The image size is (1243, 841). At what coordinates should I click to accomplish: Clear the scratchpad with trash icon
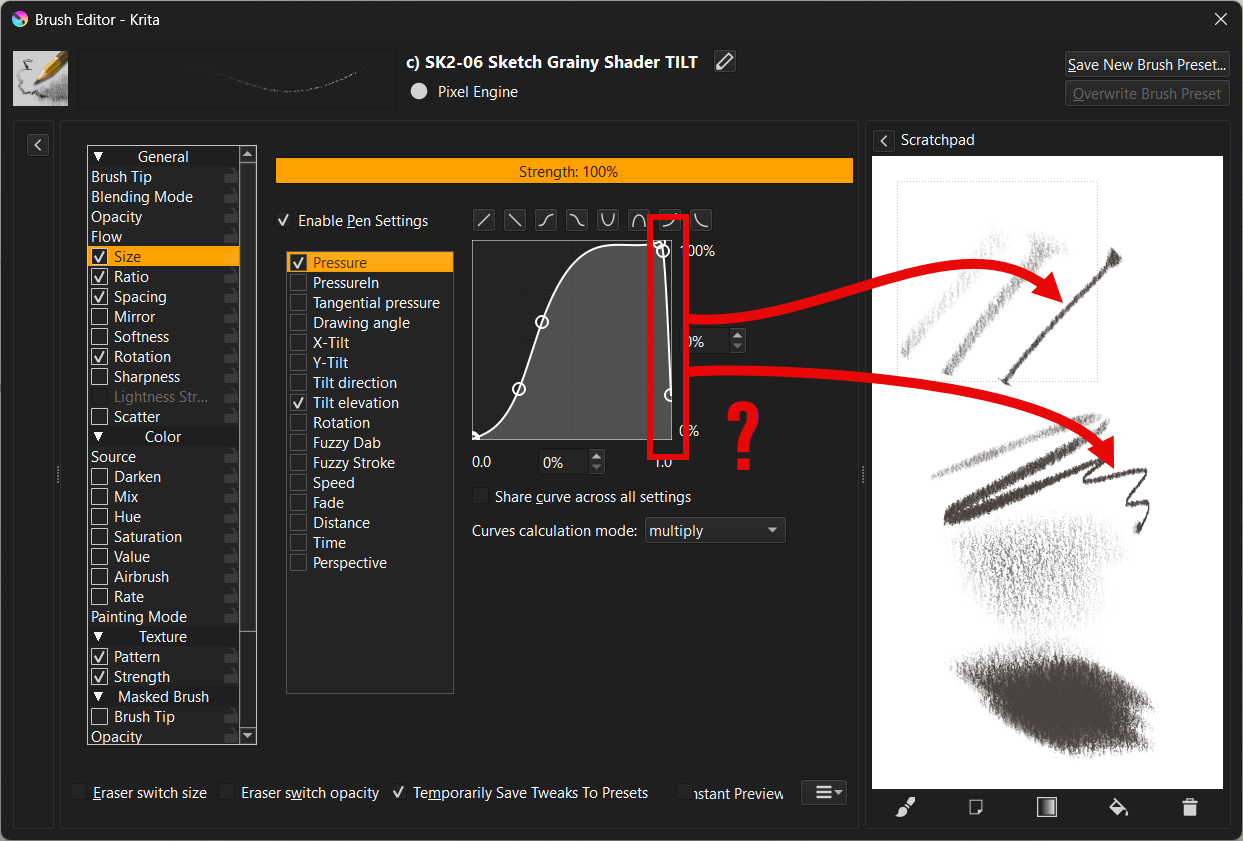click(x=1189, y=807)
